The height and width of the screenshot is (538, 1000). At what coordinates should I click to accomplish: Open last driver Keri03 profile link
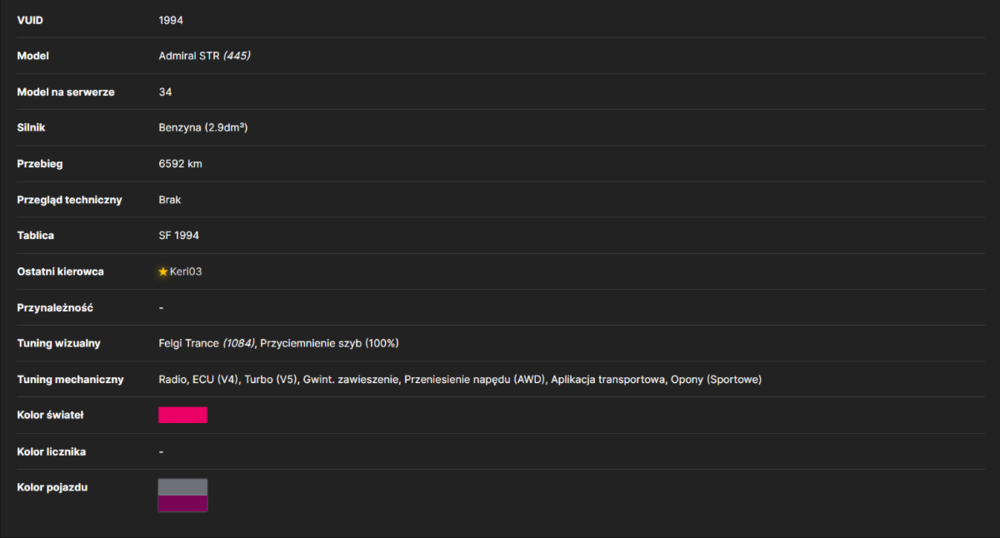pos(186,272)
